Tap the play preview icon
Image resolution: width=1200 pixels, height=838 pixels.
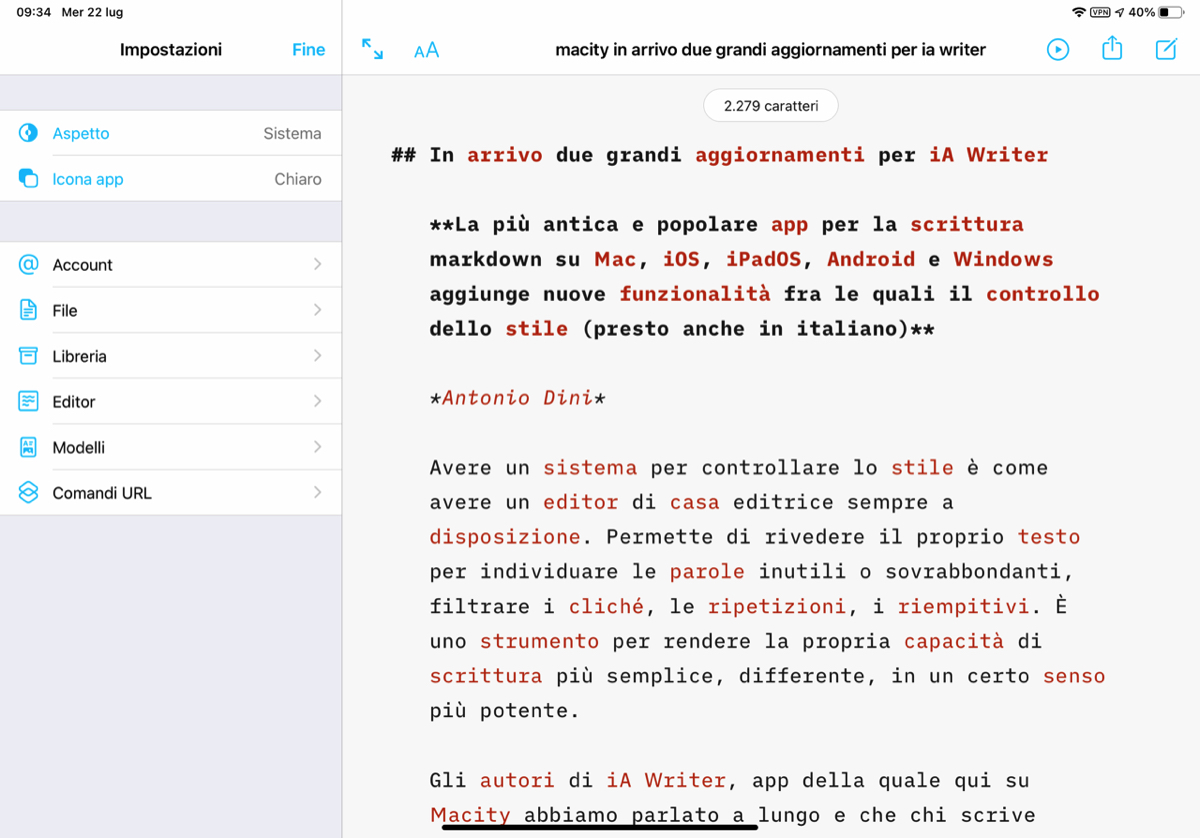coord(1058,49)
